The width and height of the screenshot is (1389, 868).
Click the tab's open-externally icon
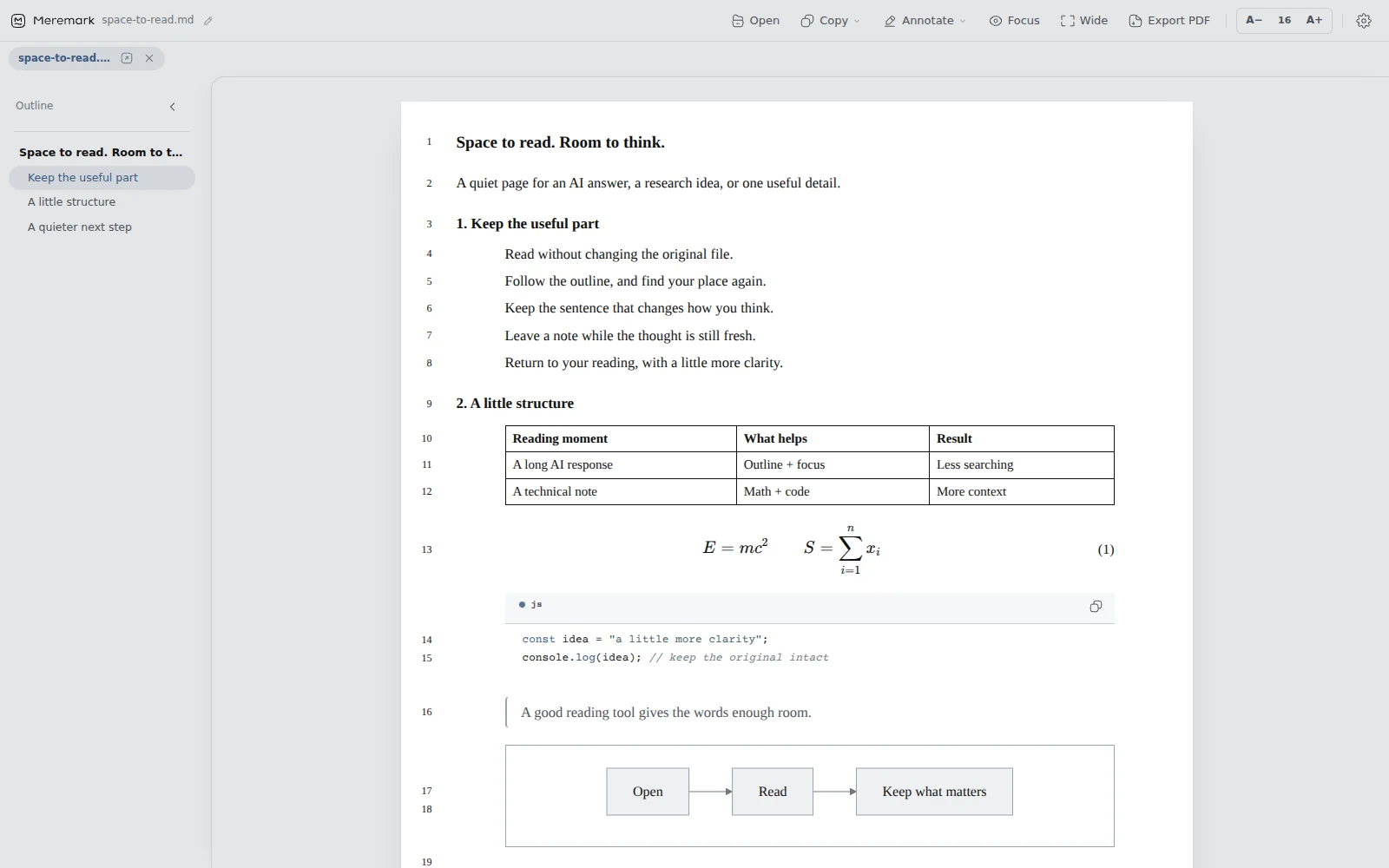pyautogui.click(x=127, y=58)
